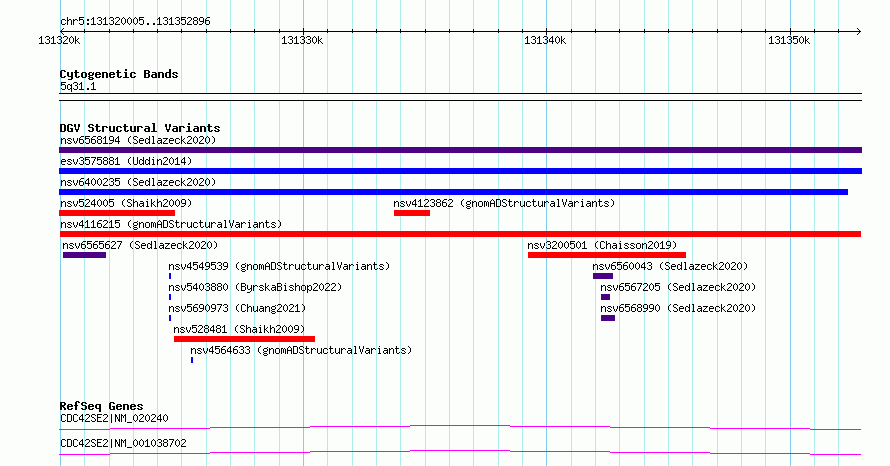890x466 pixels.
Task: Click nsv5403880 (ByrskaBishop2022) label
Action: pyautogui.click(x=255, y=287)
